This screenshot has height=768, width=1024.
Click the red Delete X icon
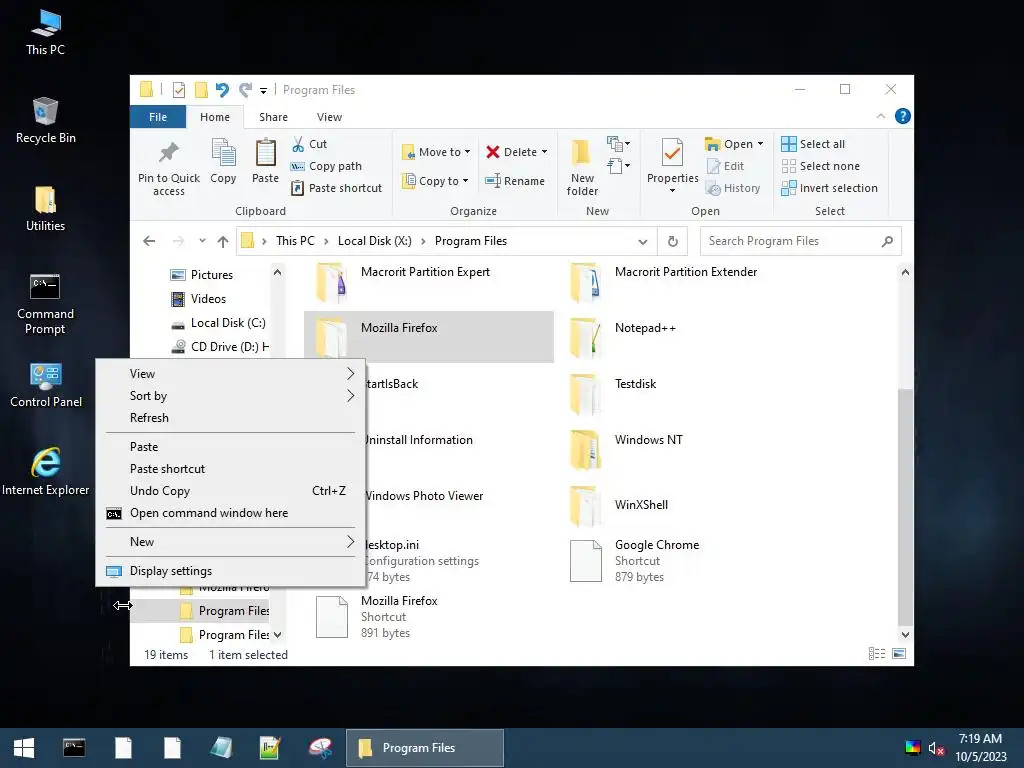493,152
